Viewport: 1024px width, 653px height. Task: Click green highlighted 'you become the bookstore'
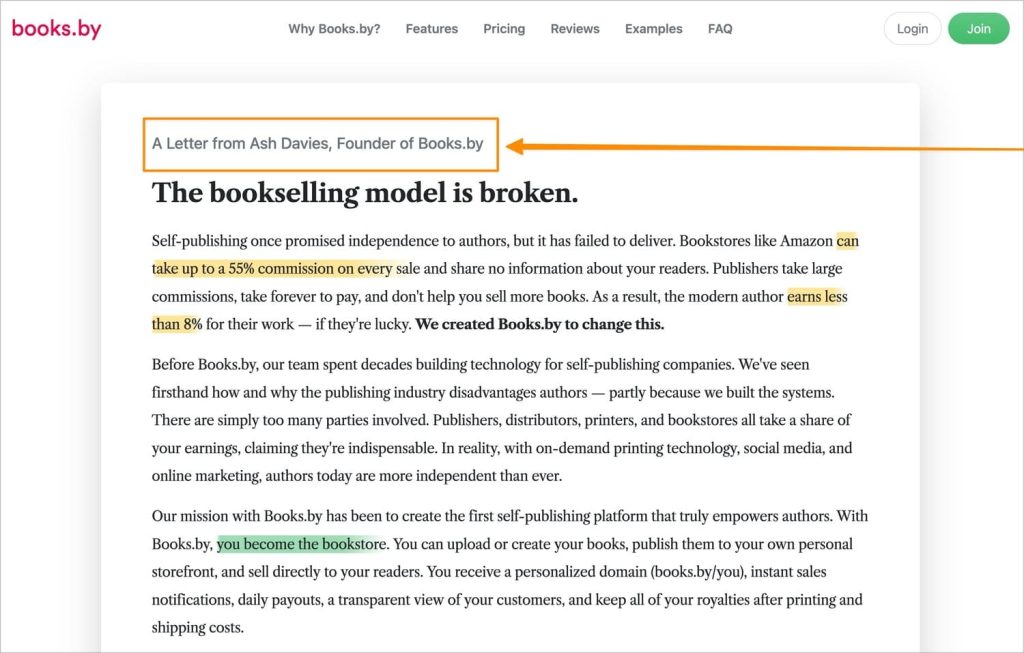point(302,544)
